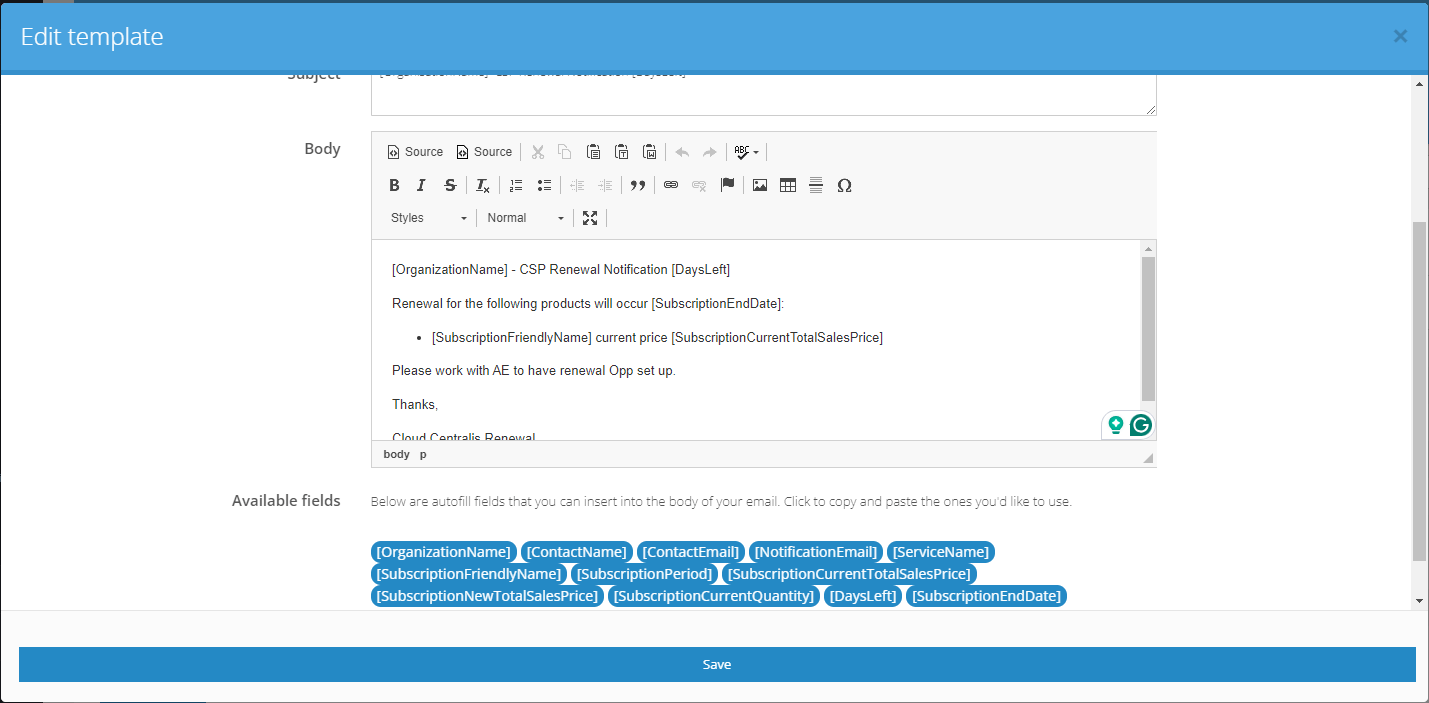1429x703 pixels.
Task: Click the 'Renewal for the following products' line
Action: (x=588, y=303)
